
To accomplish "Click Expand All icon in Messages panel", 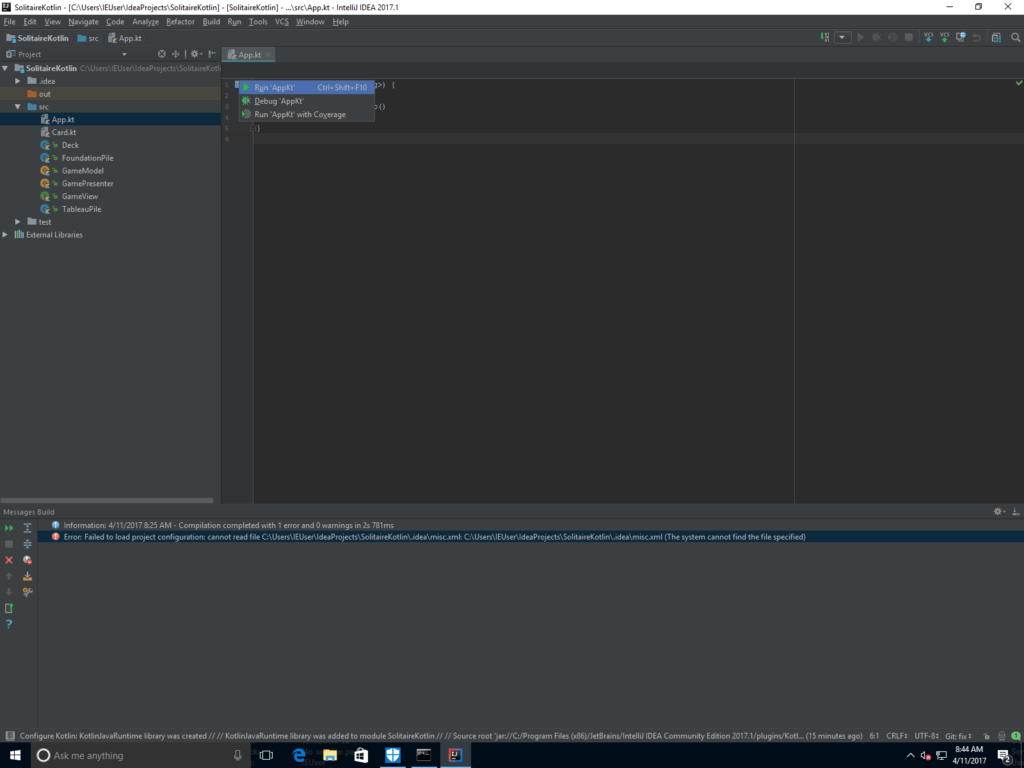I will coord(27,528).
